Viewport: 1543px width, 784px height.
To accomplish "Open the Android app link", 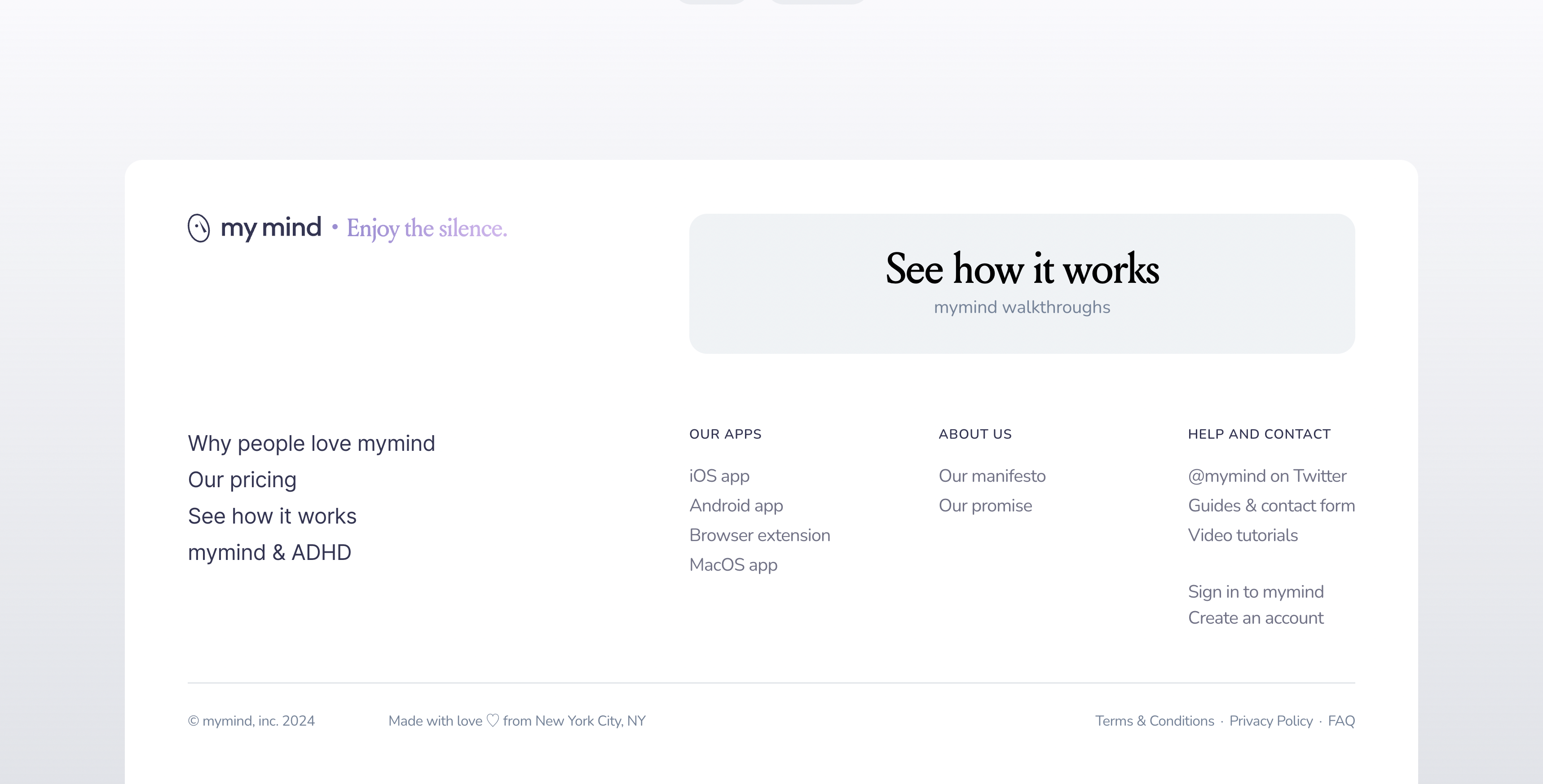I will (736, 506).
